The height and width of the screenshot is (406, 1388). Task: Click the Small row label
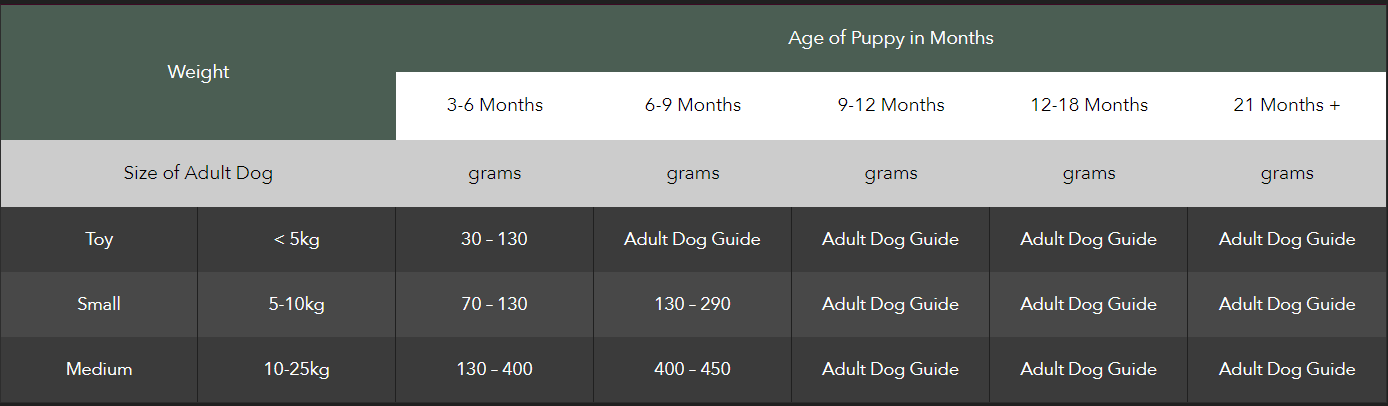tap(99, 304)
